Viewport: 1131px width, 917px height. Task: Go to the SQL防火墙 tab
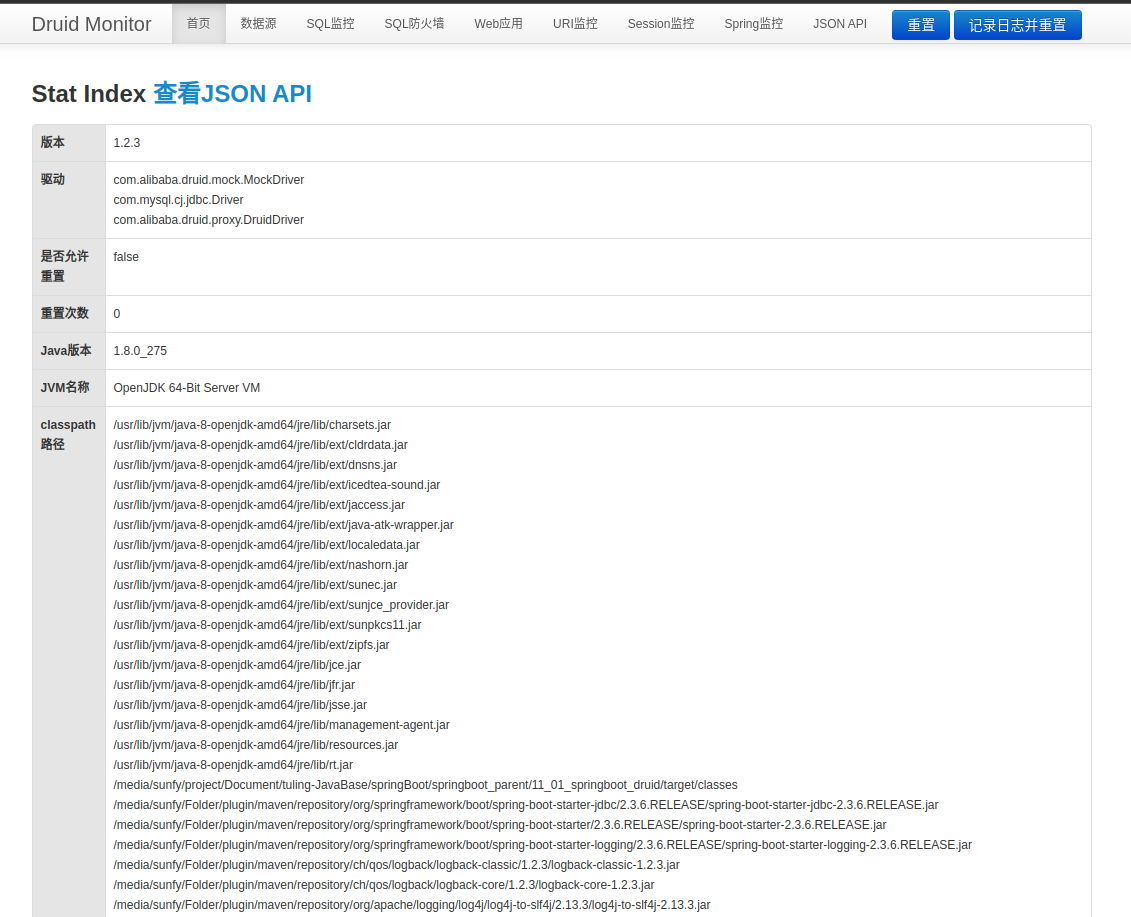click(414, 24)
